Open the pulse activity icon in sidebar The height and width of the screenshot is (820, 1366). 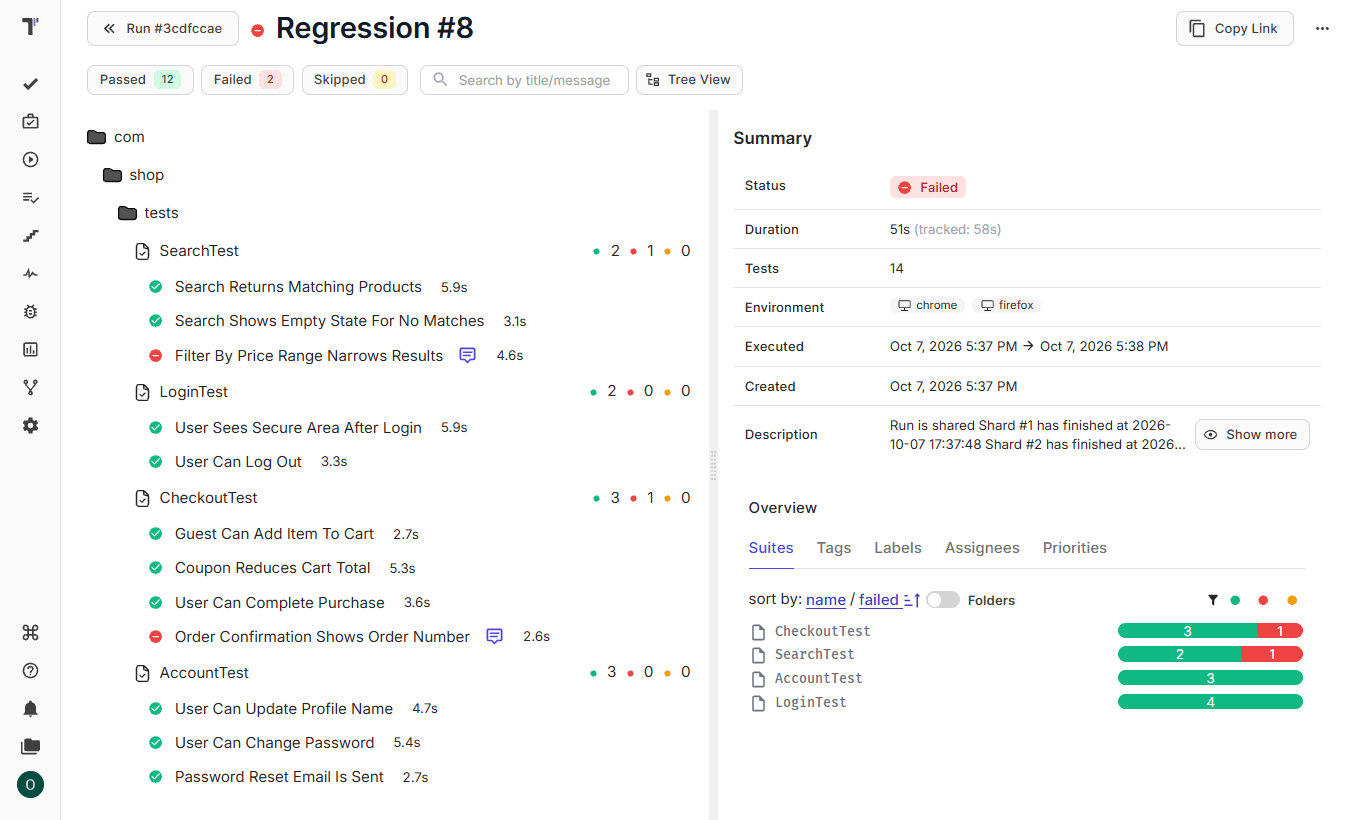tap(30, 274)
